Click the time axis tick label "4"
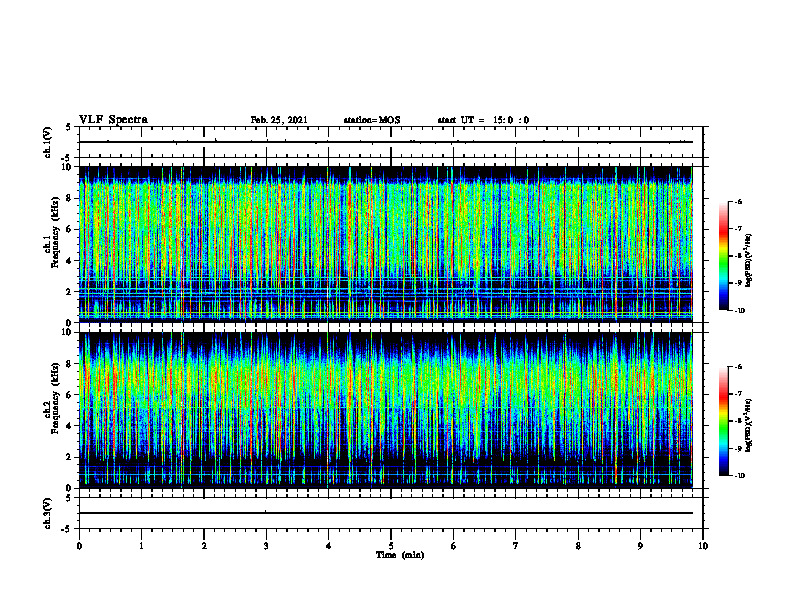 tap(328, 546)
